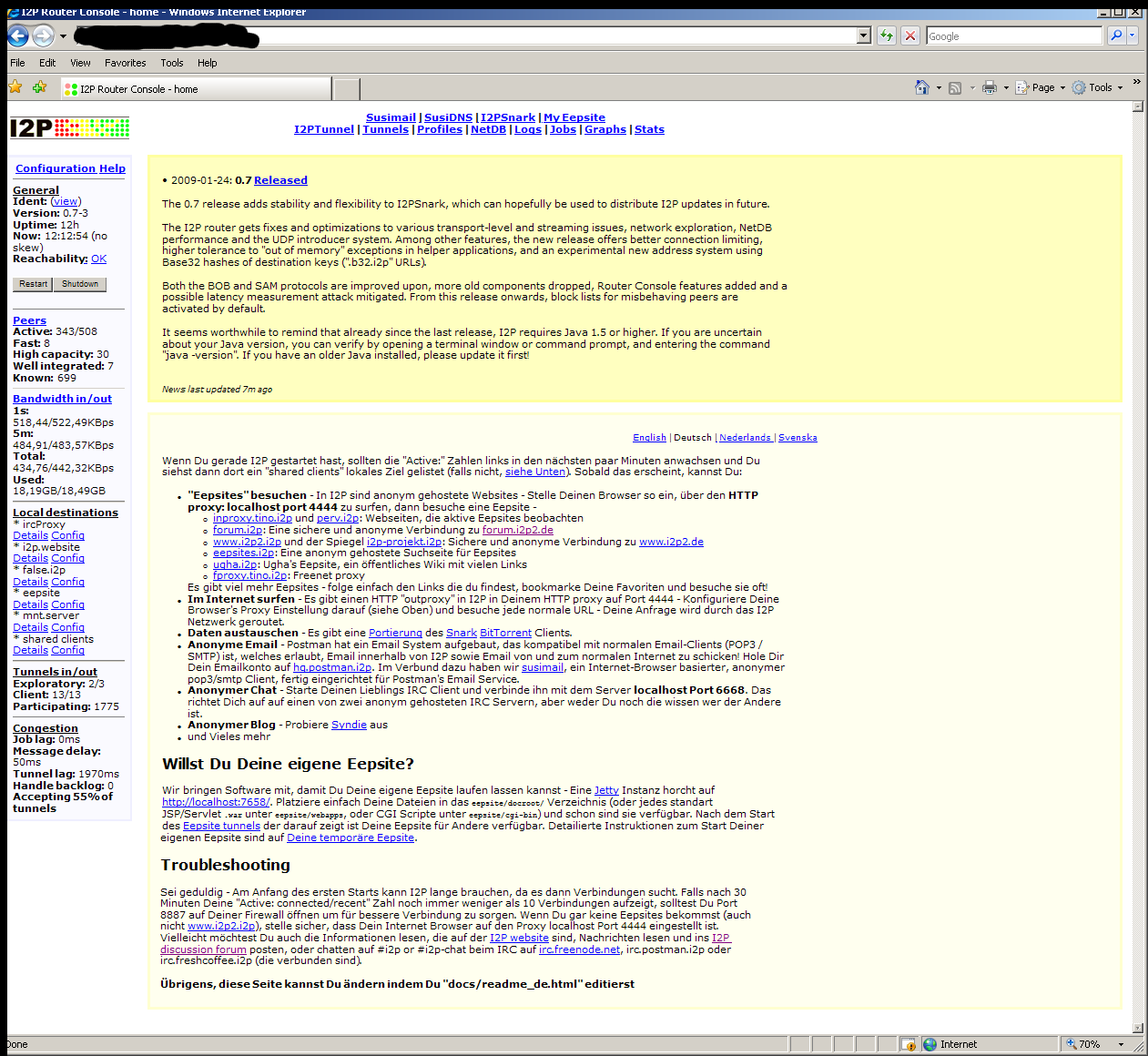This screenshot has width=1148, height=1056.
Task: Open the Favorites menu
Action: (x=125, y=63)
